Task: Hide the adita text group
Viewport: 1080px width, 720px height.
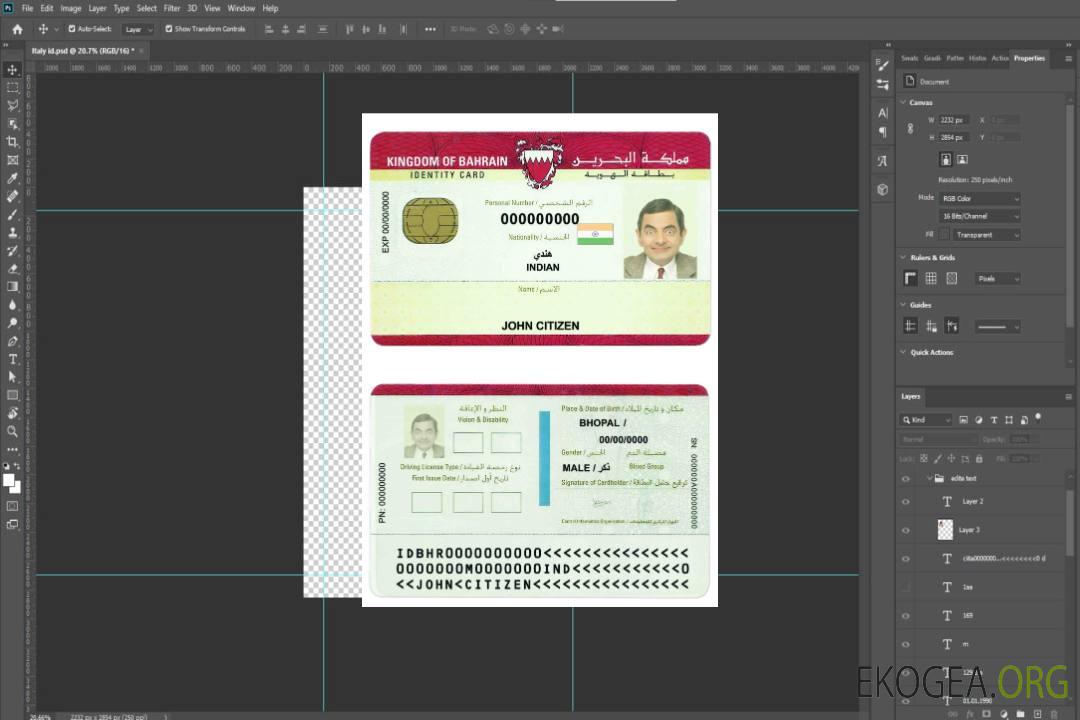Action: pyautogui.click(x=906, y=479)
